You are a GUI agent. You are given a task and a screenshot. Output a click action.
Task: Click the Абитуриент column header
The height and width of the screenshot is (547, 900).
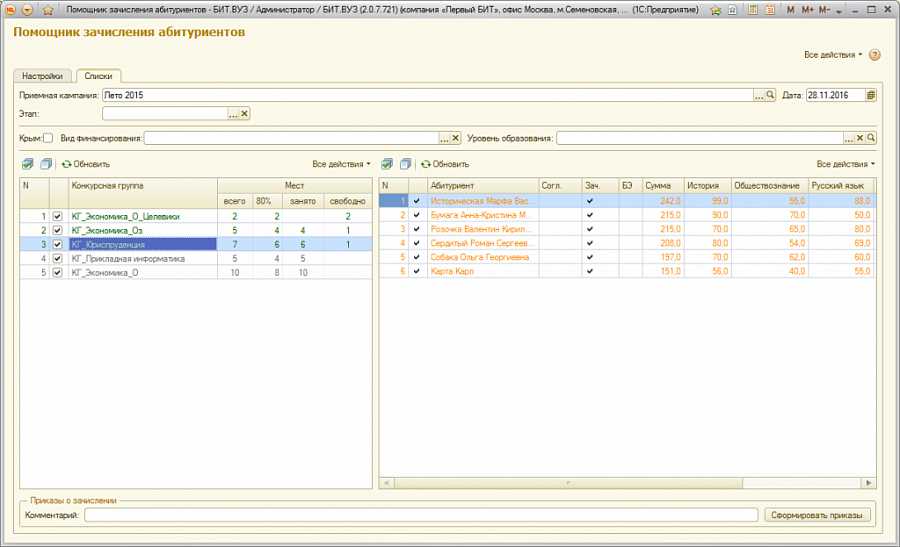coord(483,185)
